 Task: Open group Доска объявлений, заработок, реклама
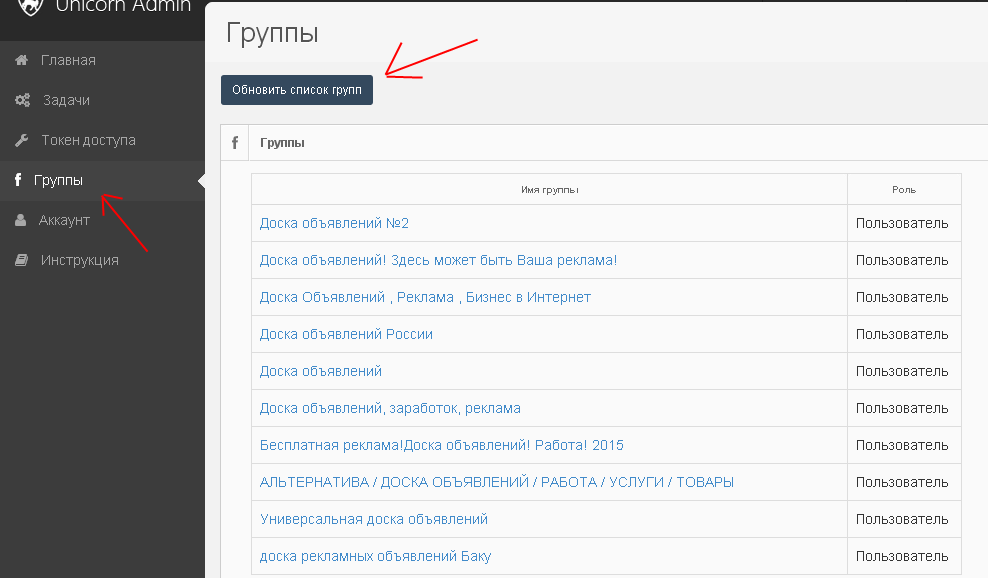tap(390, 408)
